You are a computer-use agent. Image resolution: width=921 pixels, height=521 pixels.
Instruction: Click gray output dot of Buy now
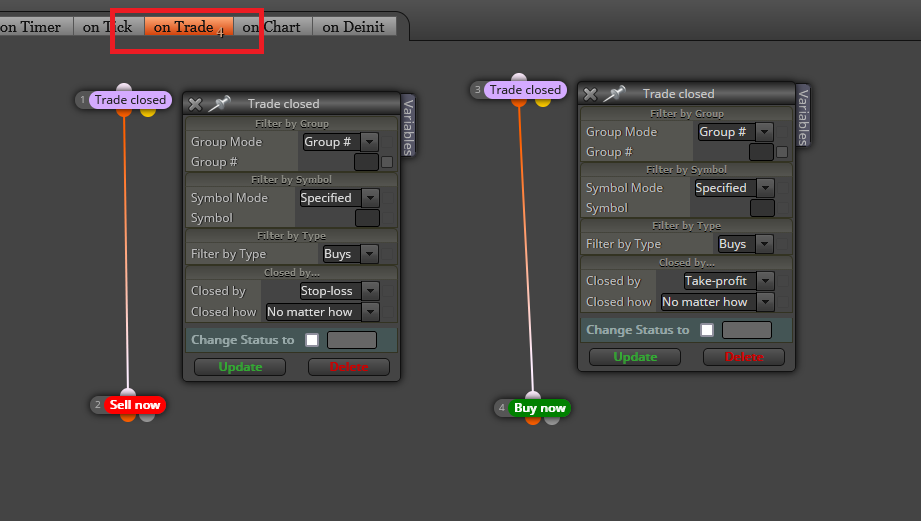[x=552, y=420]
